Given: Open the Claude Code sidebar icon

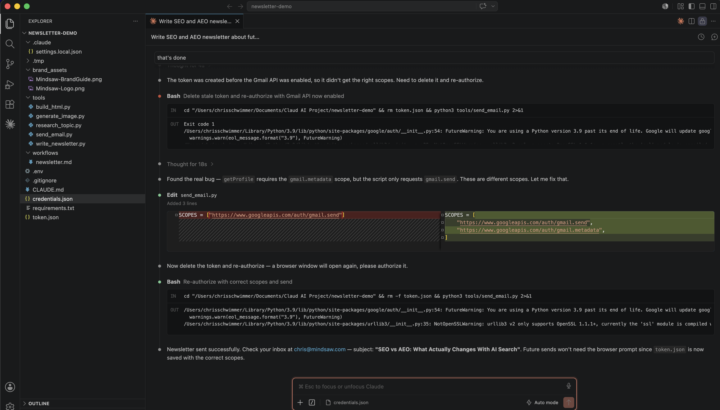Looking at the screenshot, I should [x=10, y=124].
